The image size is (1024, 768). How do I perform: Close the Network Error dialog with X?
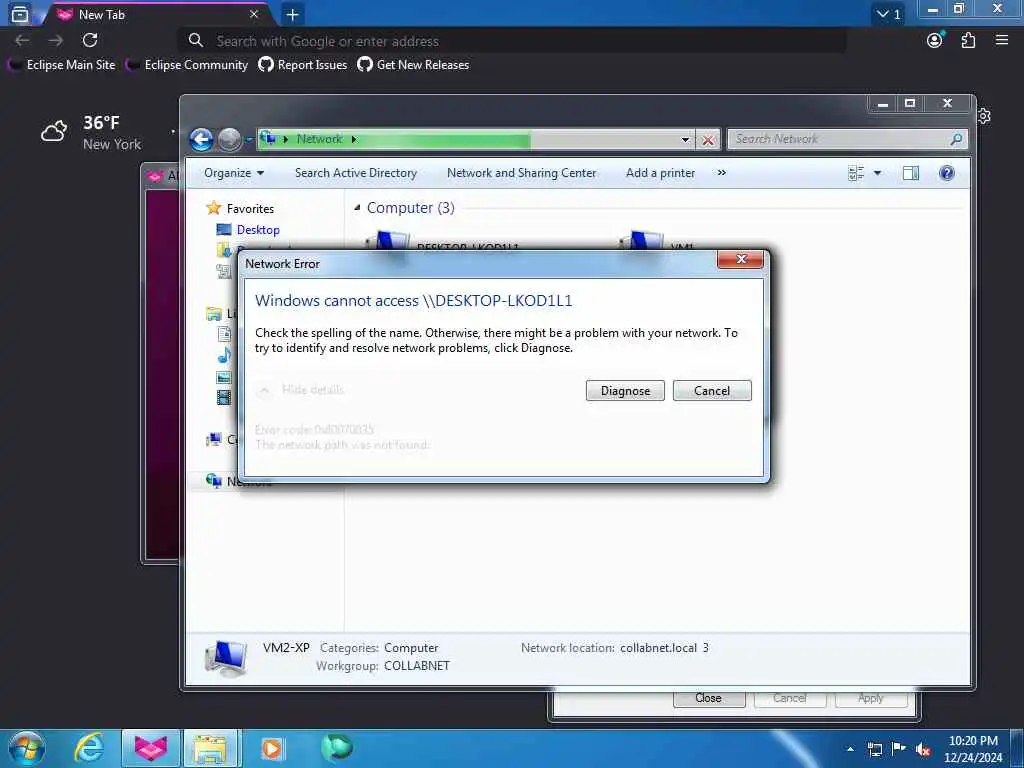coord(740,259)
